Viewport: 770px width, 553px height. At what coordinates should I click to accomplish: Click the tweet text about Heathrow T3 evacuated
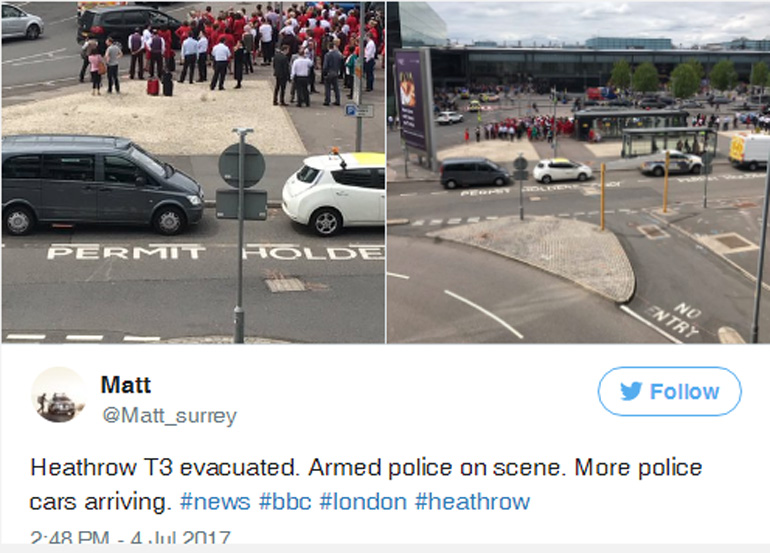[366, 484]
